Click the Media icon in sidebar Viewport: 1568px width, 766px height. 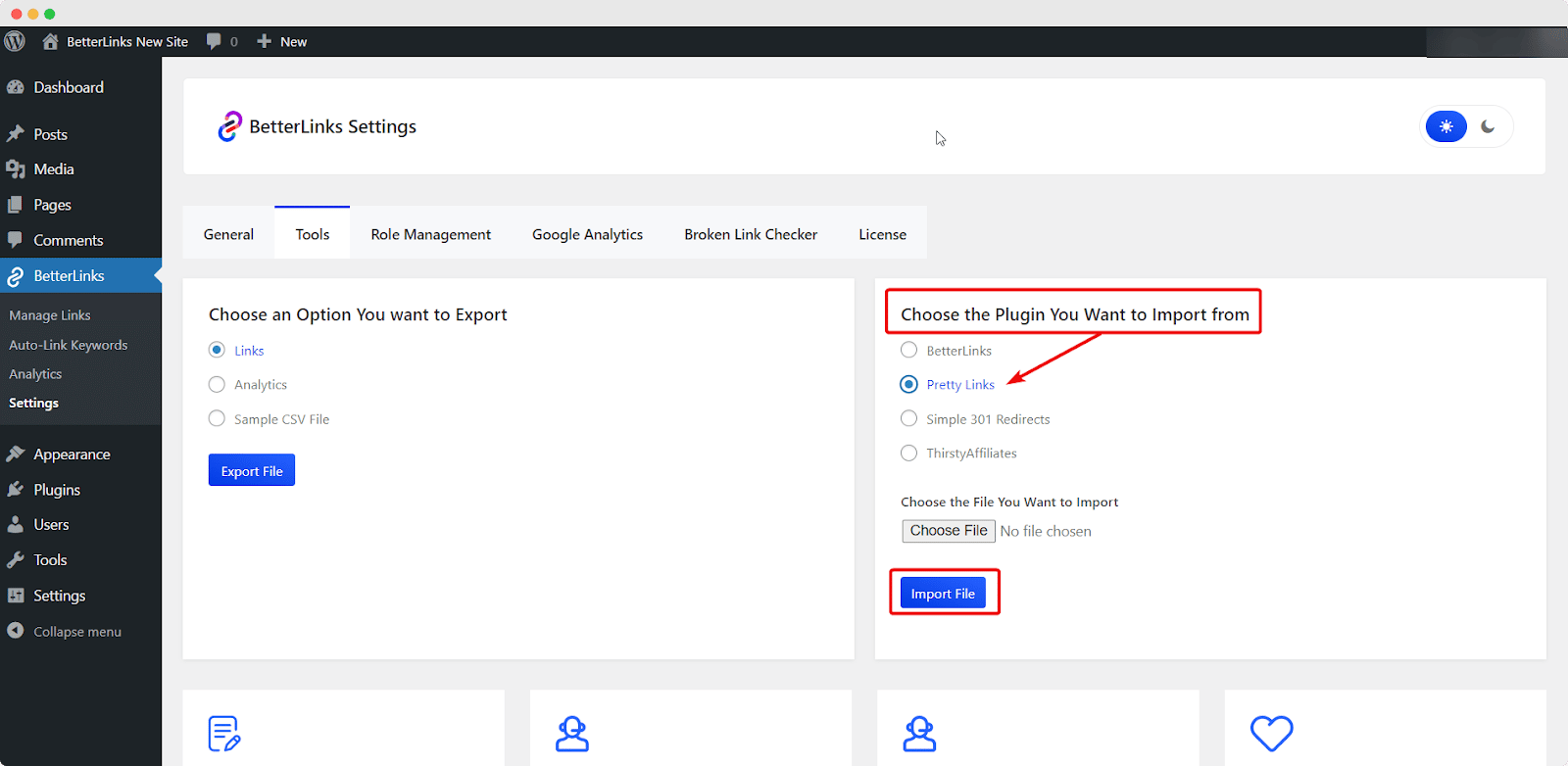[16, 169]
